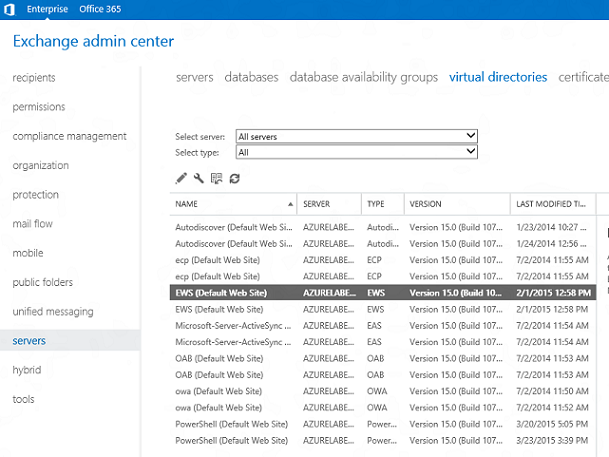This screenshot has height=457, width=609.
Task: Select the virtual directories tab
Action: [498, 77]
